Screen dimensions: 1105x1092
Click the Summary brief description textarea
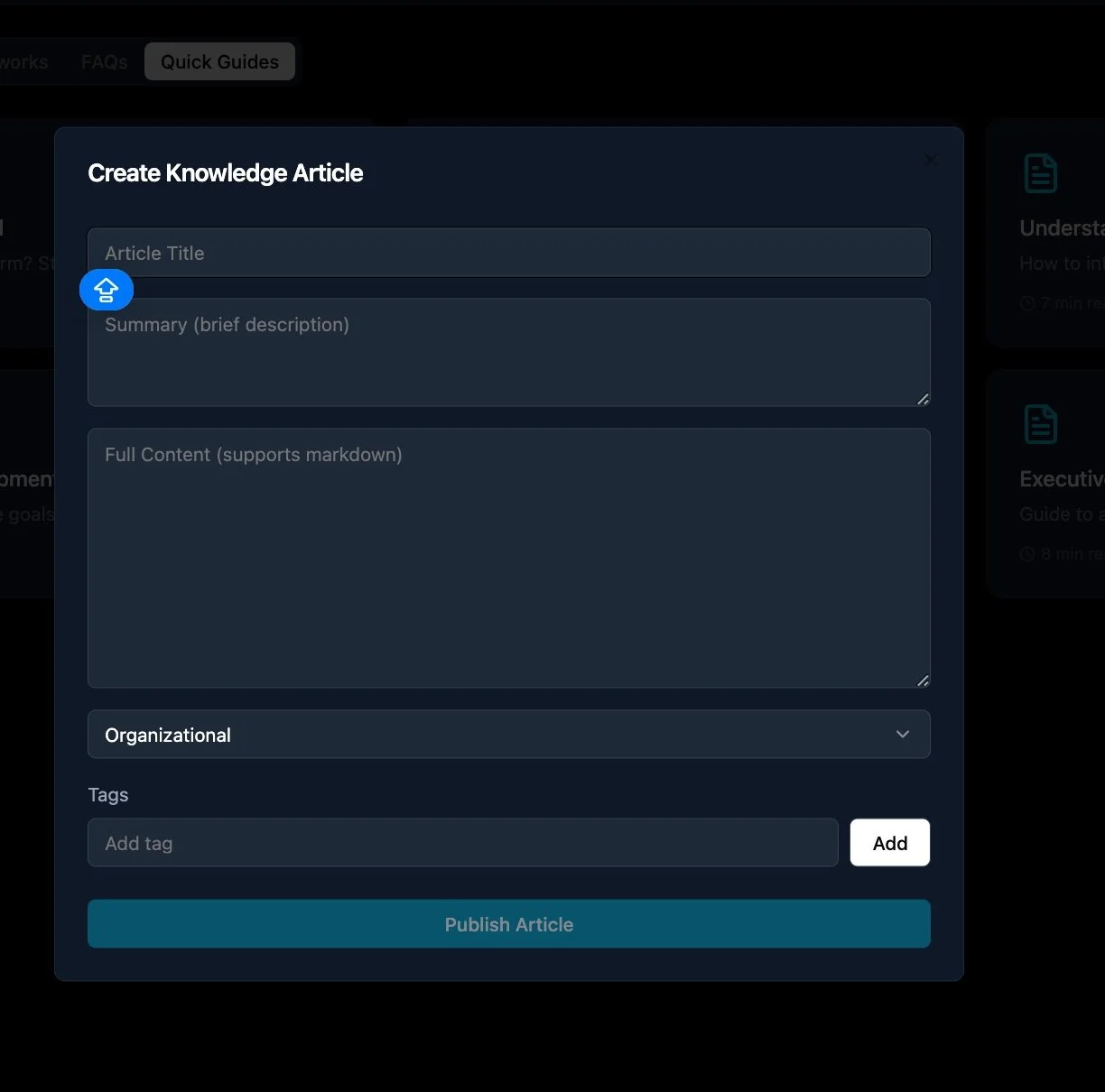(508, 352)
